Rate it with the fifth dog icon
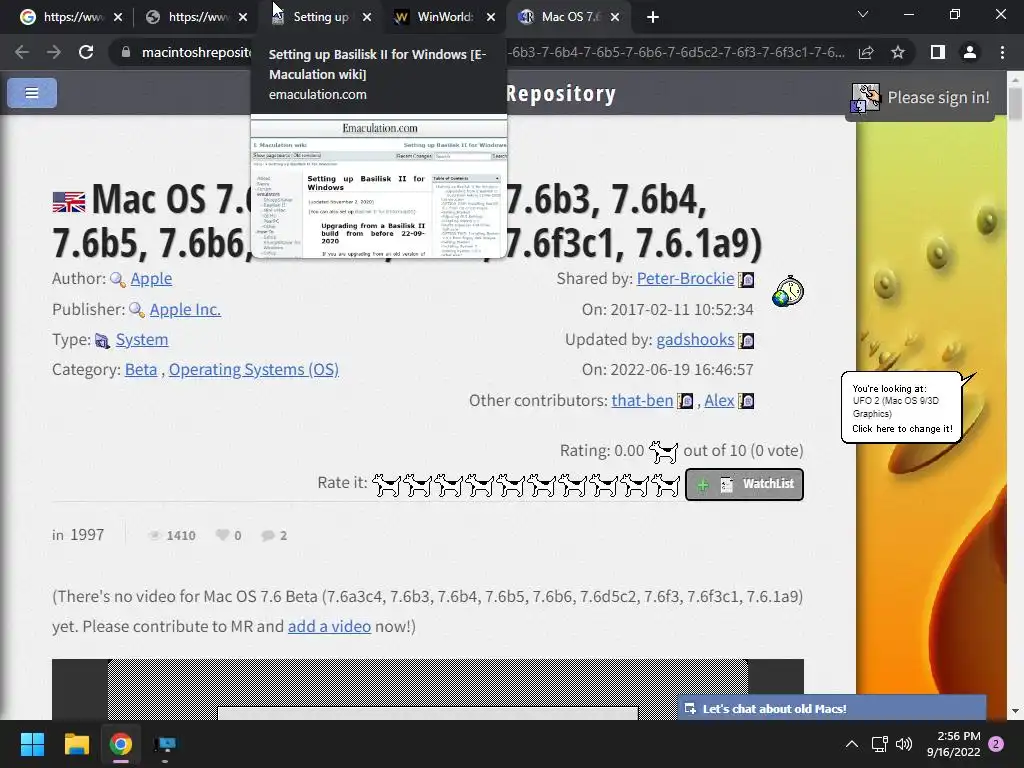The height and width of the screenshot is (768, 1024). point(511,485)
